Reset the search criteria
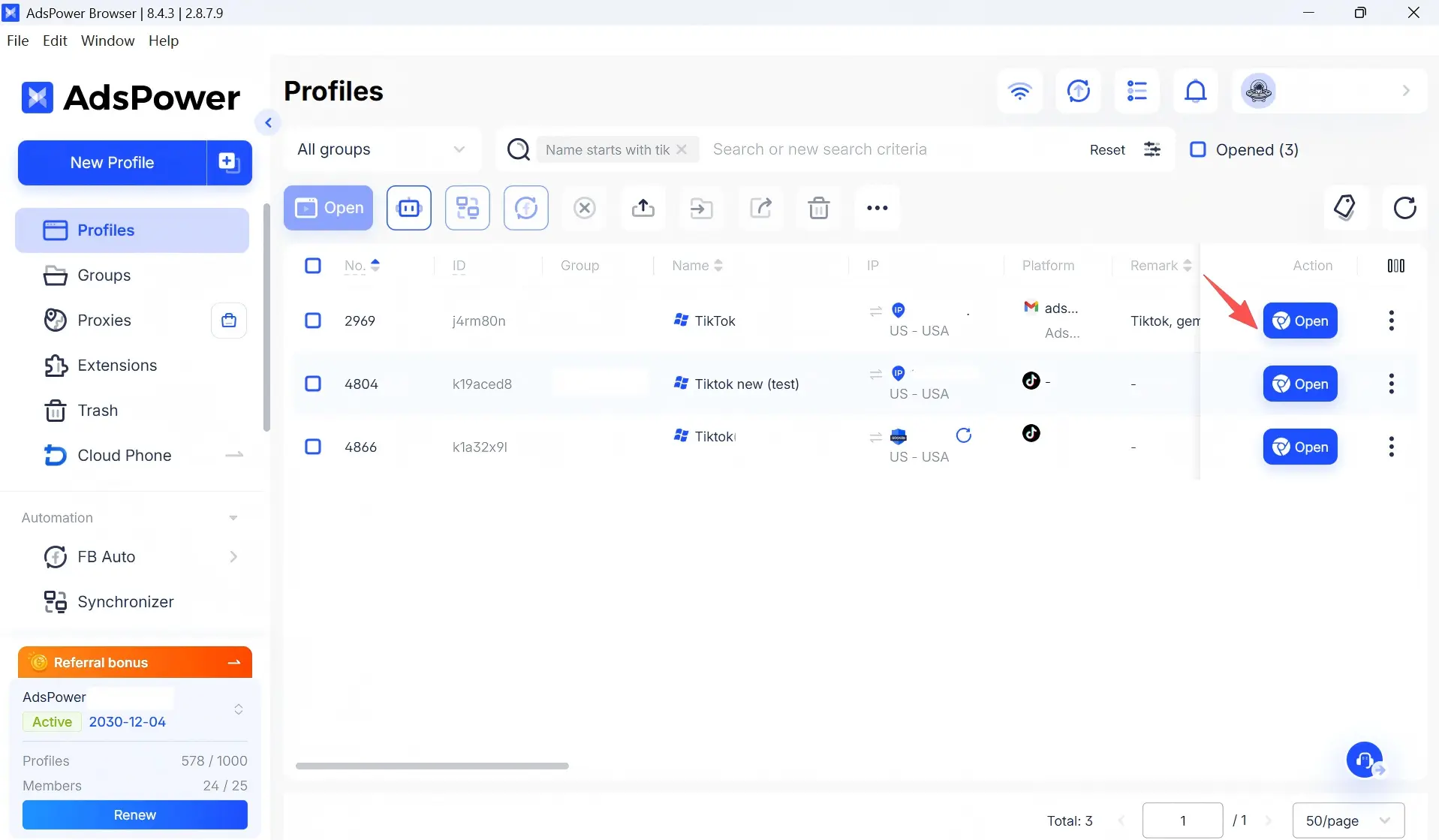The width and height of the screenshot is (1439, 840). [x=1107, y=149]
